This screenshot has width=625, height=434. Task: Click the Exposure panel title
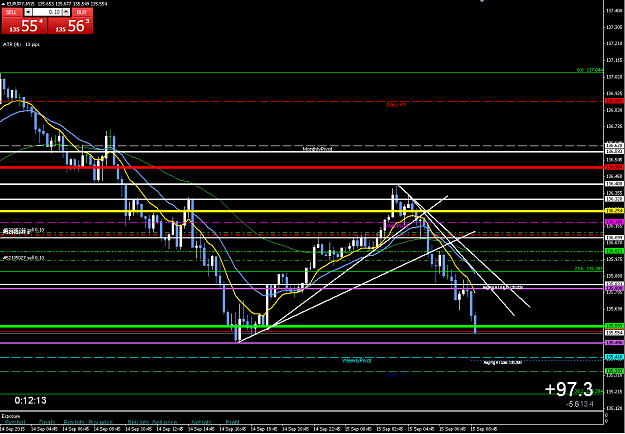pos(9,415)
